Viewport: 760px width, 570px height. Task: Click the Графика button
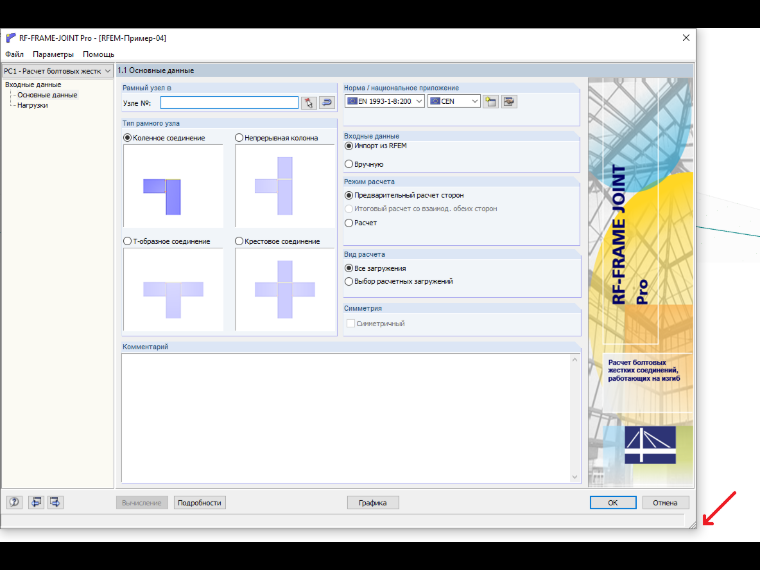[373, 503]
